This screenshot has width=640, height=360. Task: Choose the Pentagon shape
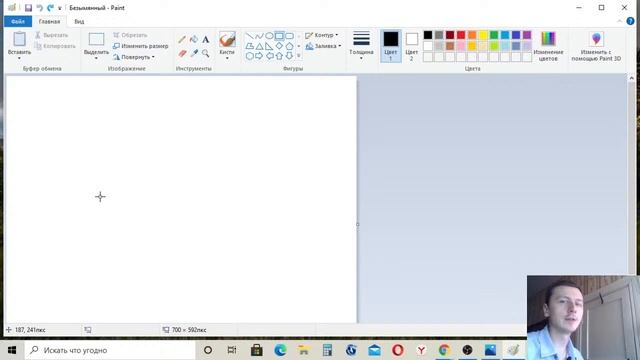point(289,46)
